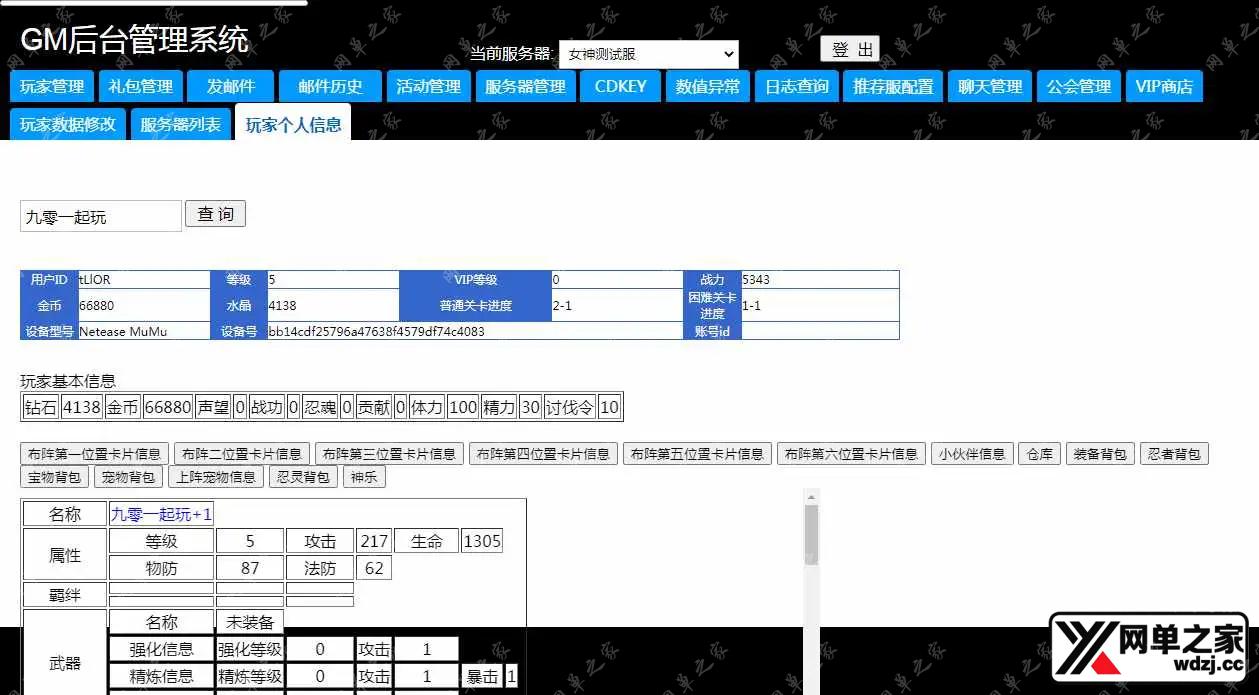
Task: Open the VIP商店 tab
Action: (x=1163, y=87)
